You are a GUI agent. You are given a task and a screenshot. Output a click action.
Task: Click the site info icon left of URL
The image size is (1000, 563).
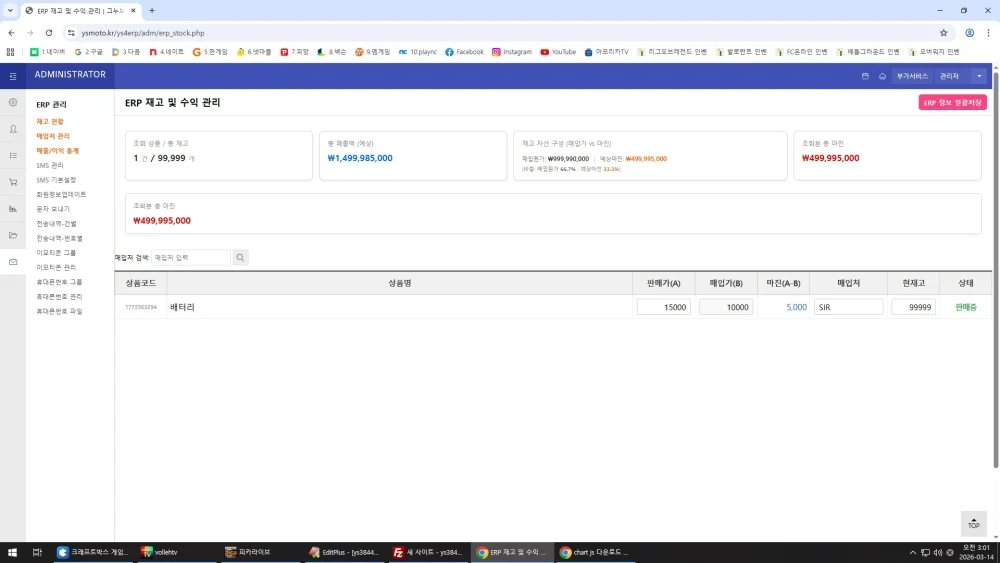pyautogui.click(x=71, y=33)
